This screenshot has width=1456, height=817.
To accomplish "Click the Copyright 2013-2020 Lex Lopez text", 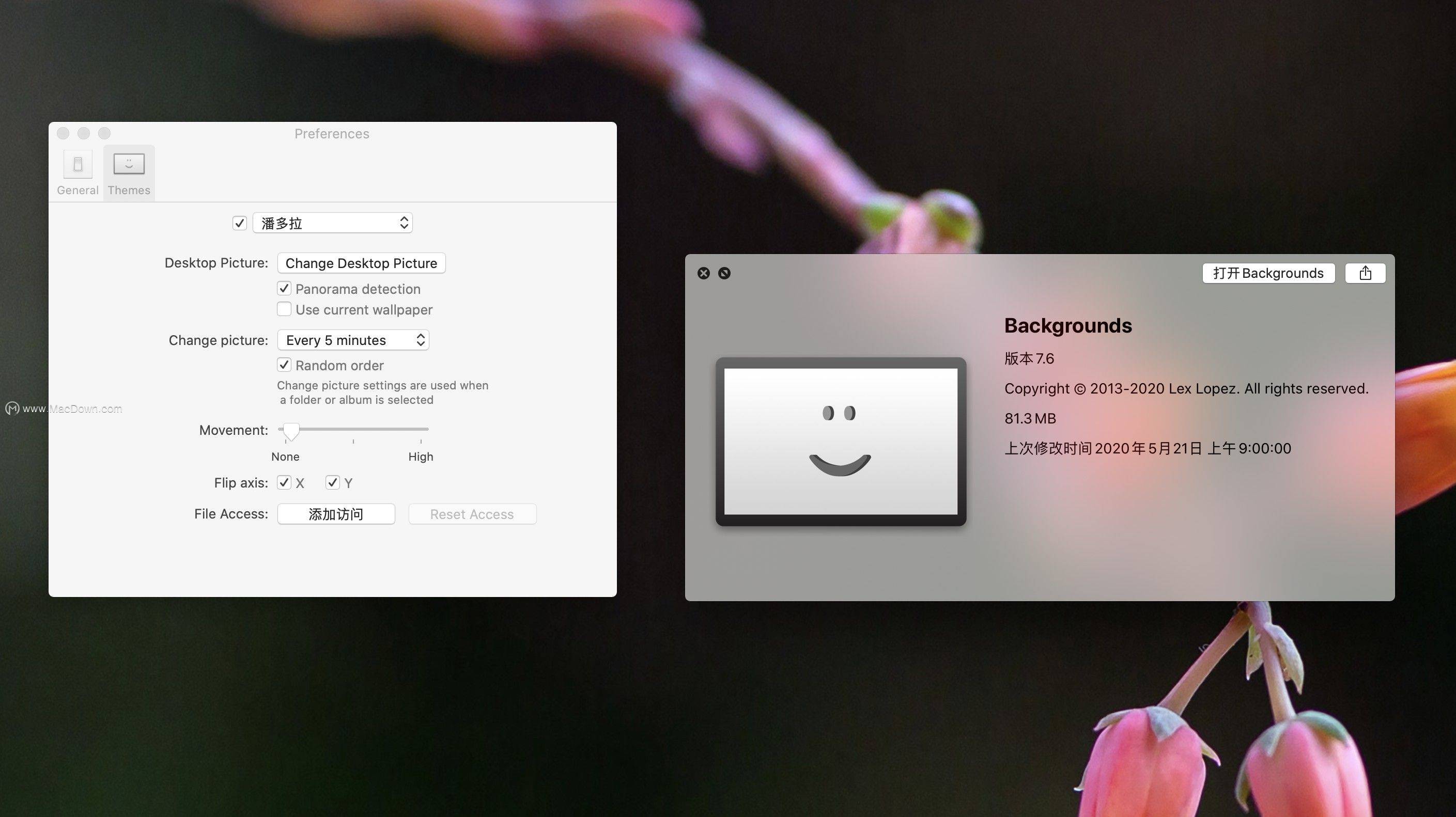I will coord(1186,389).
